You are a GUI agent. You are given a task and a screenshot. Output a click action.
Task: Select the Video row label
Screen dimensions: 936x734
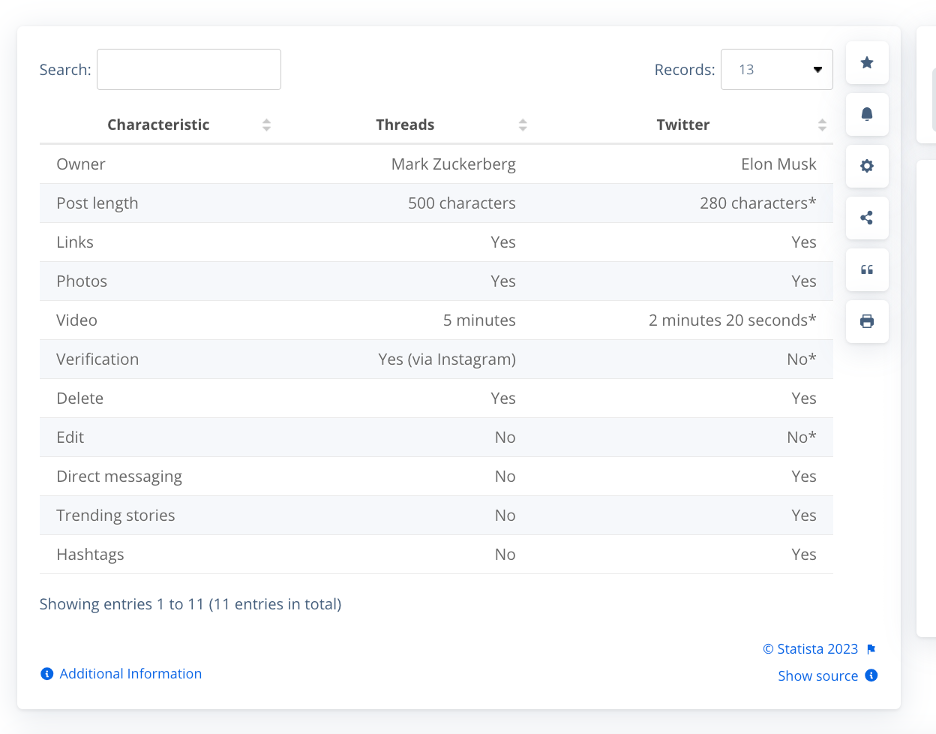pos(76,320)
